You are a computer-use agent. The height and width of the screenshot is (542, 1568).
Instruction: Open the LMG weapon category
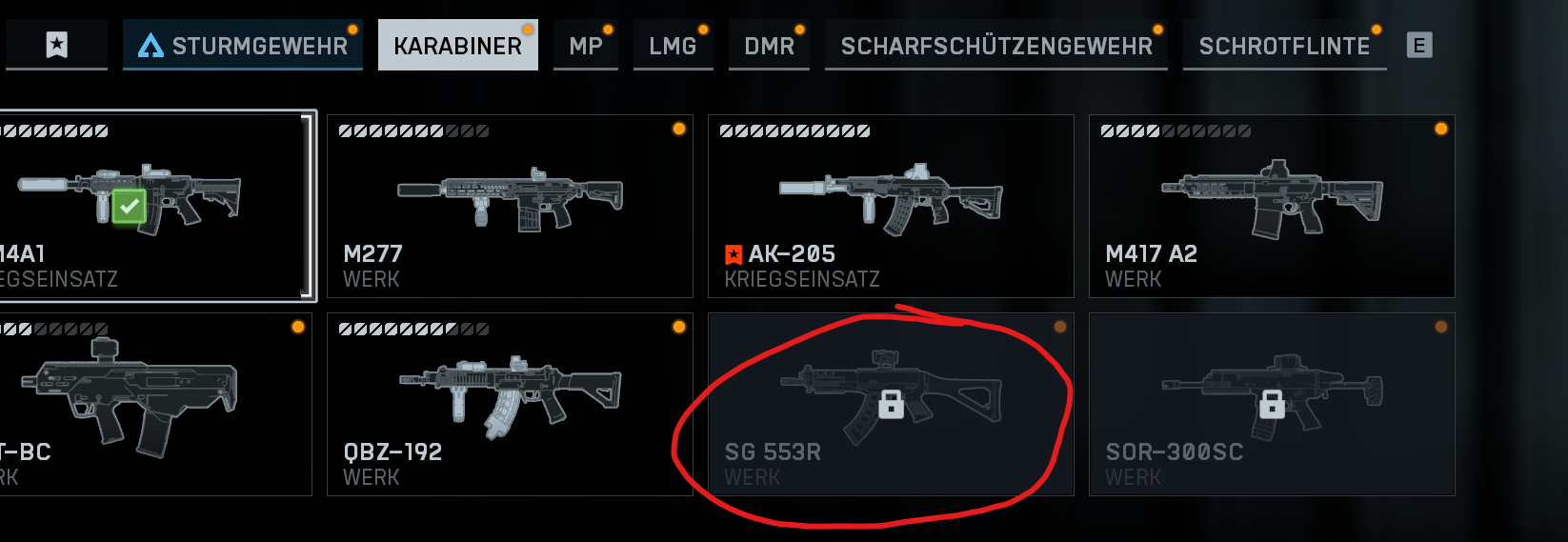click(673, 45)
